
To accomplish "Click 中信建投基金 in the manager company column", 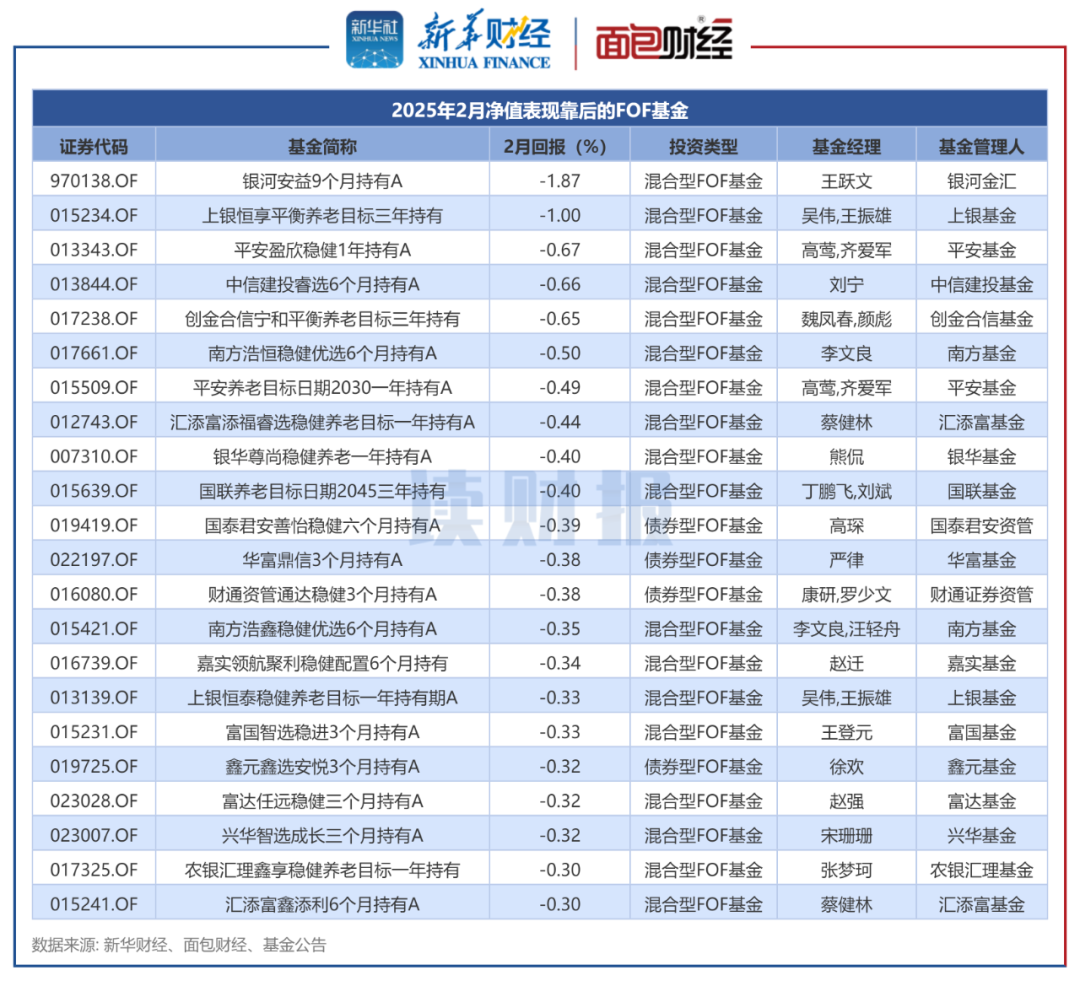I will [980, 285].
